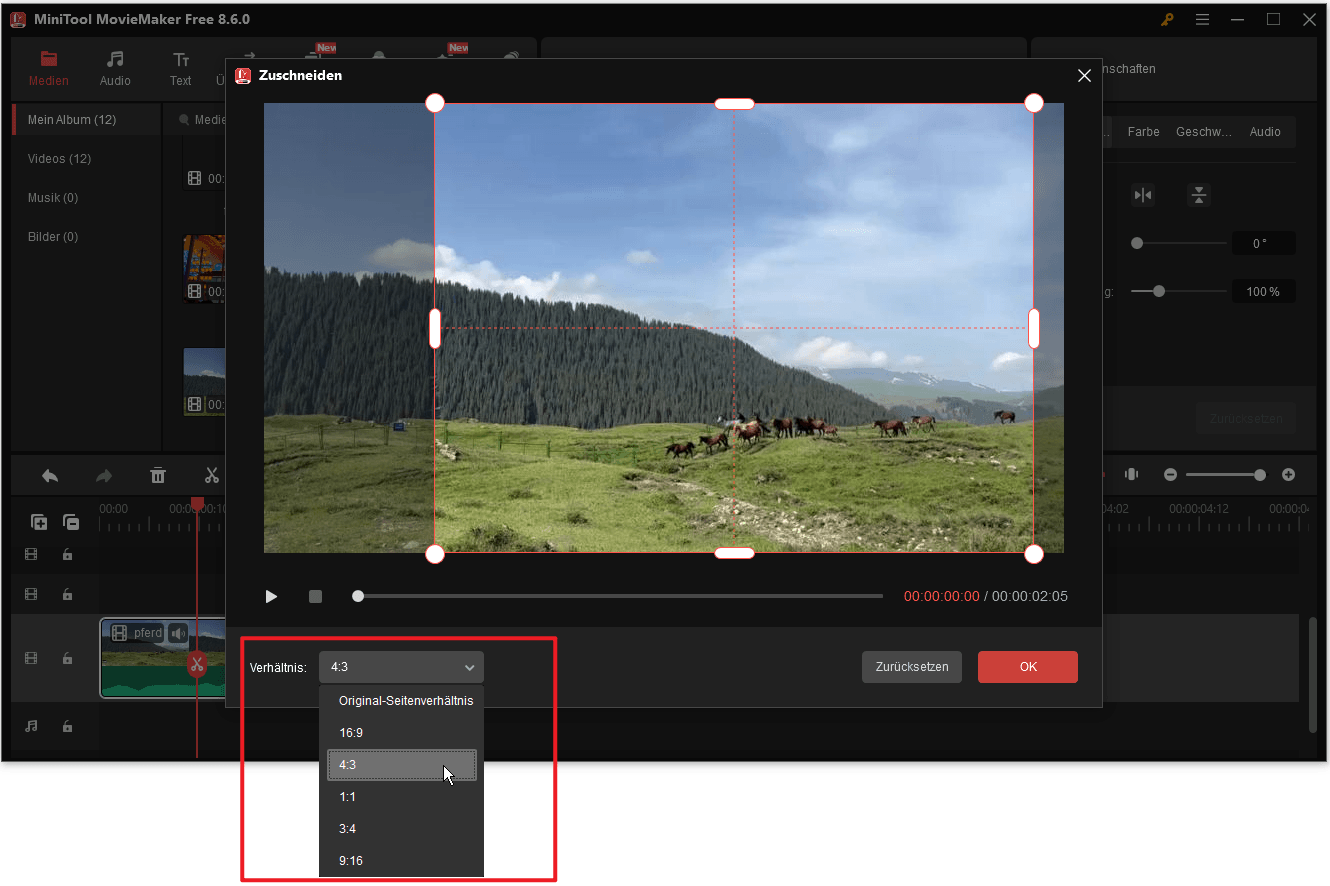Click the scale slider knob at 100 %
This screenshot has width=1330, height=886.
[1159, 292]
